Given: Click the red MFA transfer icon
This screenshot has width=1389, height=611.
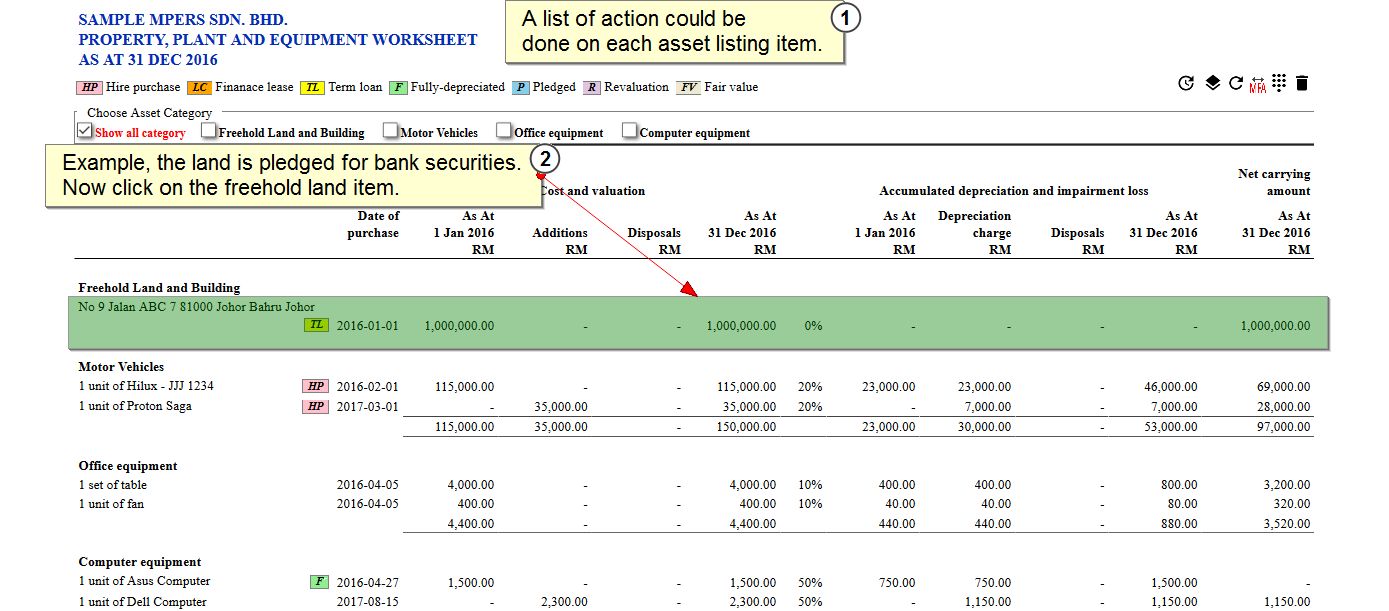Looking at the screenshot, I should (x=1257, y=85).
